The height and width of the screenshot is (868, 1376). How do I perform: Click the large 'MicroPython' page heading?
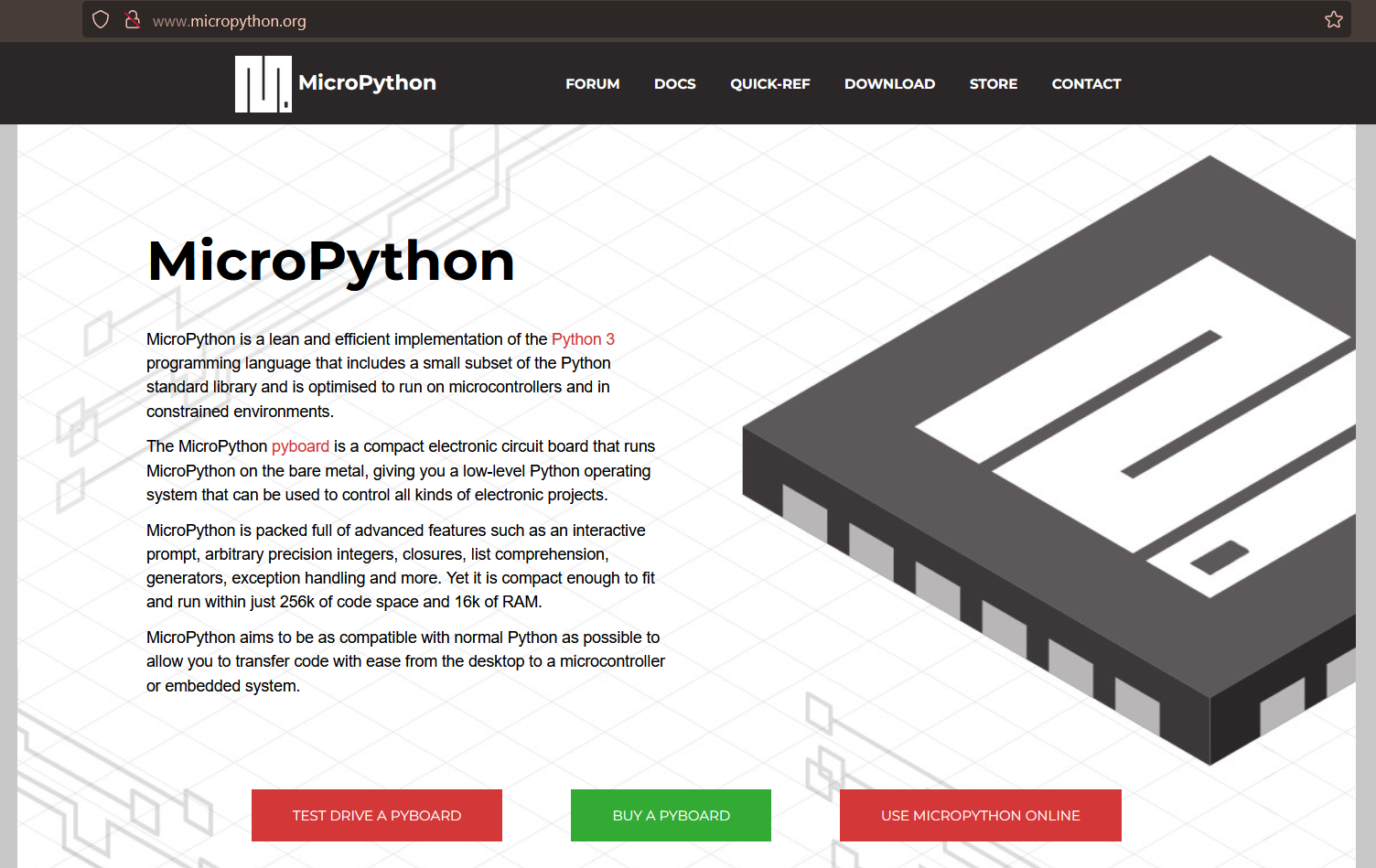331,262
